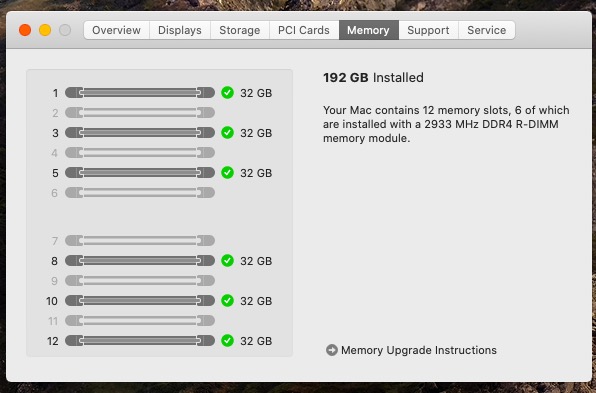Click the 32 GB label for slot 10
Viewport: 596px width, 393px height.
click(256, 301)
